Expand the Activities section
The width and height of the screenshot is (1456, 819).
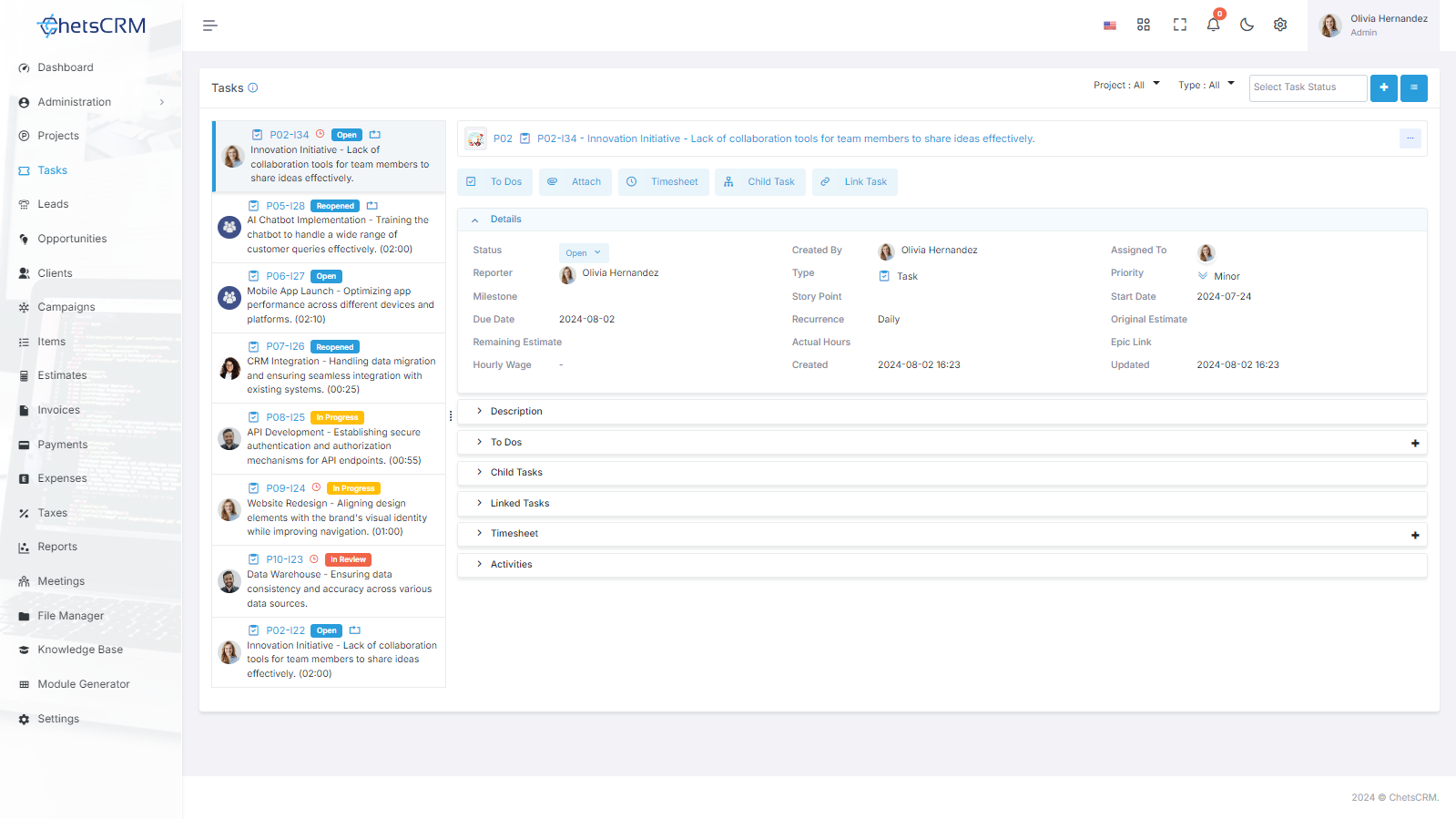pos(942,565)
